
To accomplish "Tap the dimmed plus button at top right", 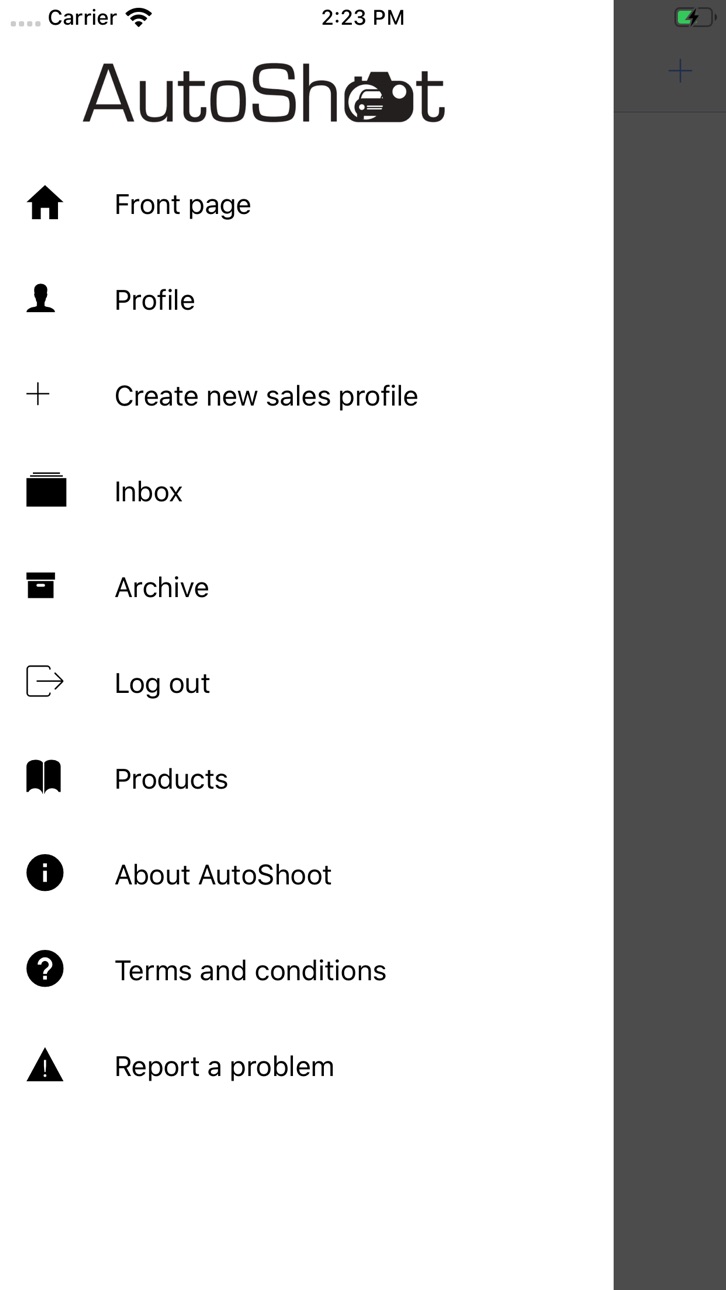I will [680, 71].
